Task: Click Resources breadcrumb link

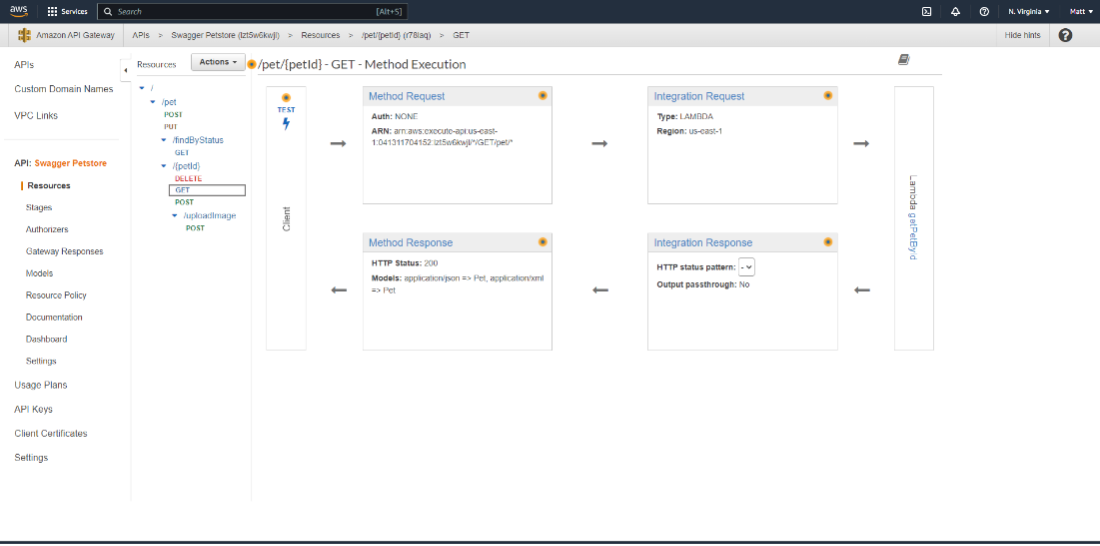Action: click(x=321, y=35)
